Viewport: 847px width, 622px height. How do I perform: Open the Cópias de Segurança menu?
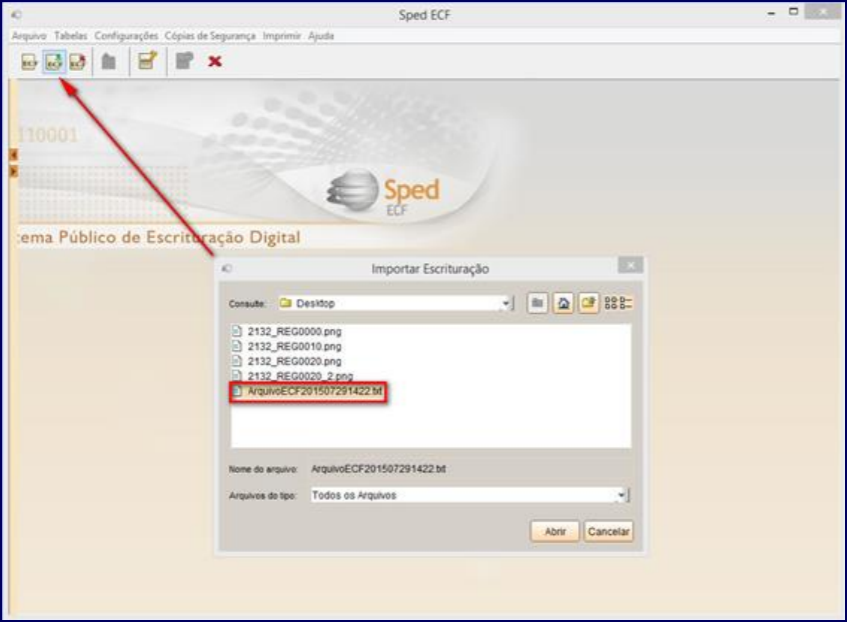click(210, 36)
